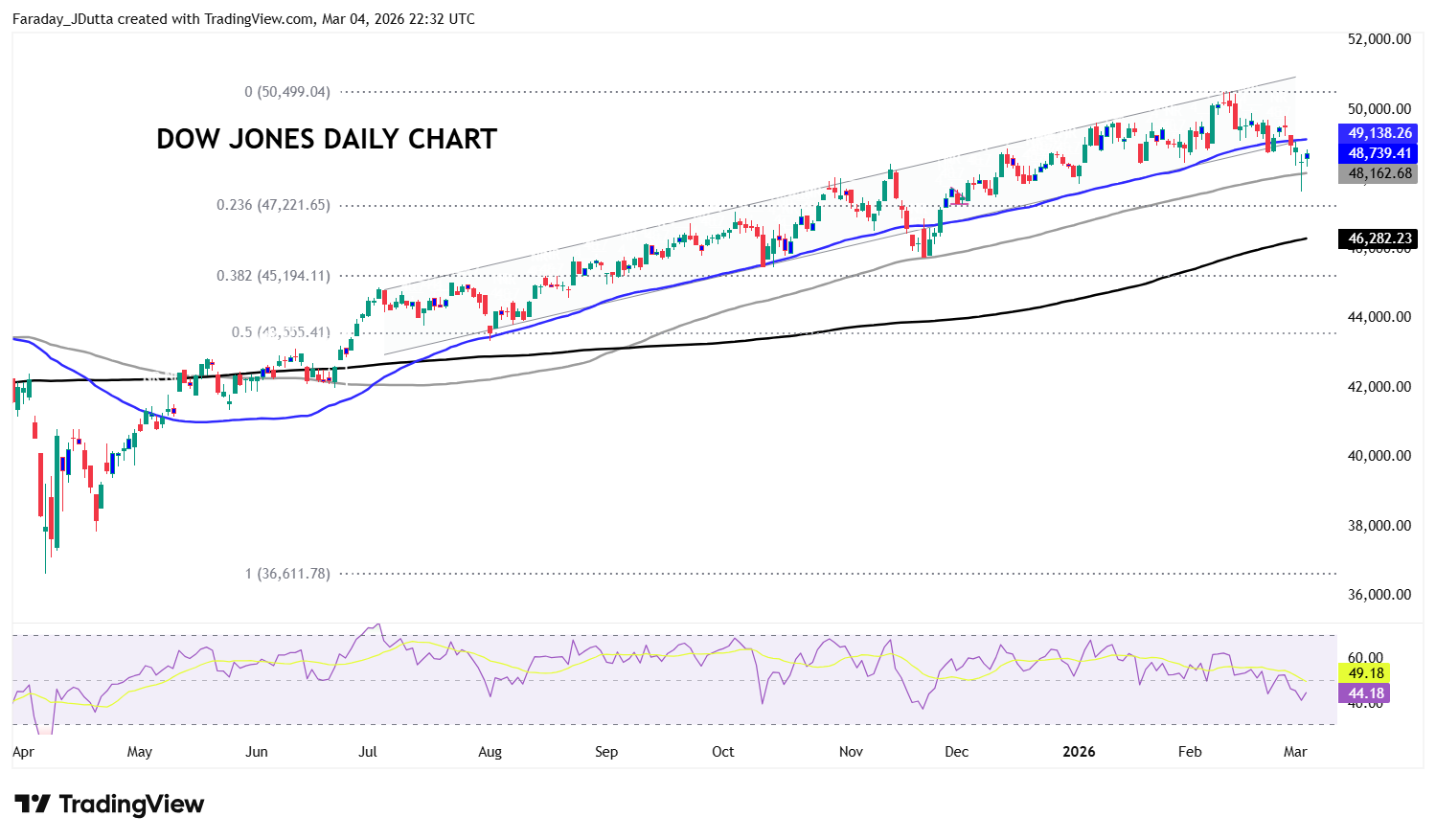Click the yellow 49.18 RSI label
The height and width of the screenshot is (840, 1436).
coord(1364,673)
